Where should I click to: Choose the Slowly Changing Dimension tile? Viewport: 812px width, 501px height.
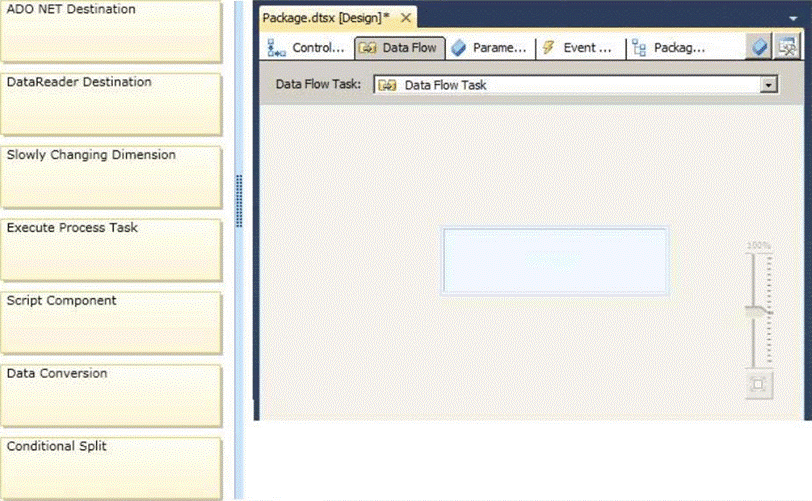coord(111,176)
